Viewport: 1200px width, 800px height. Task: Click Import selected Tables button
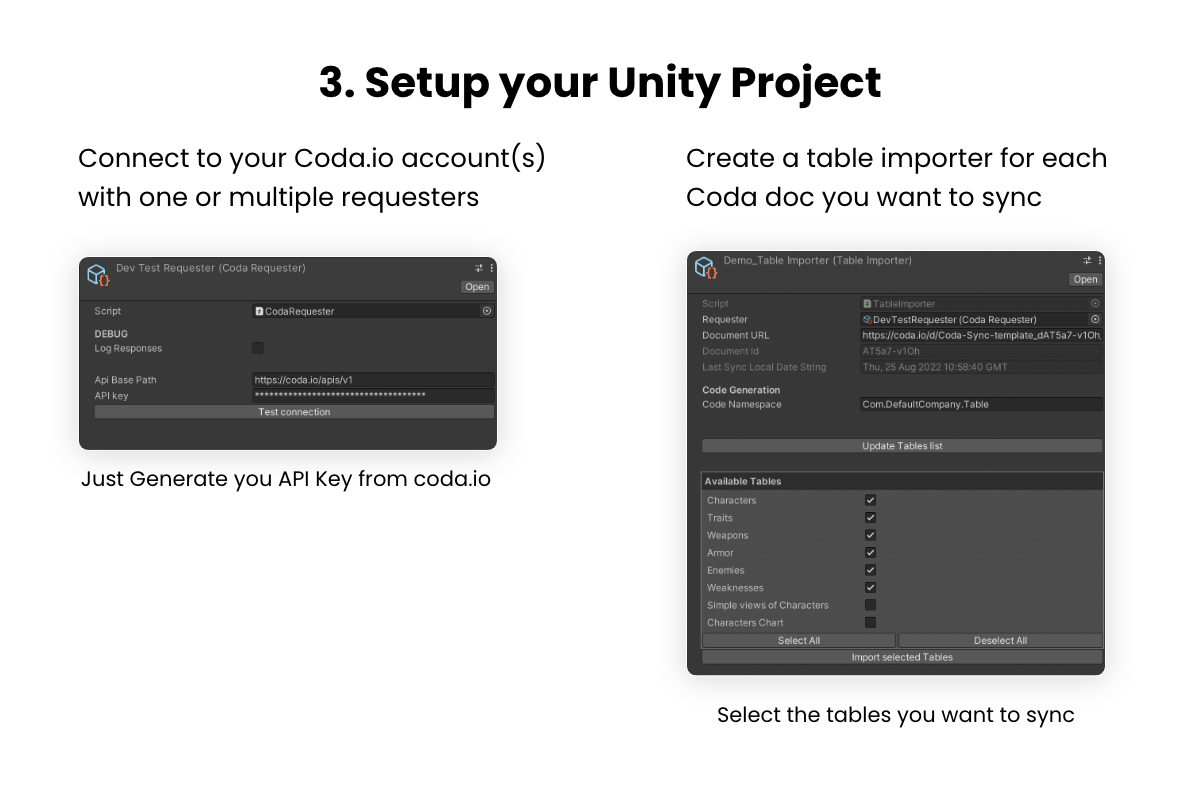pos(902,657)
